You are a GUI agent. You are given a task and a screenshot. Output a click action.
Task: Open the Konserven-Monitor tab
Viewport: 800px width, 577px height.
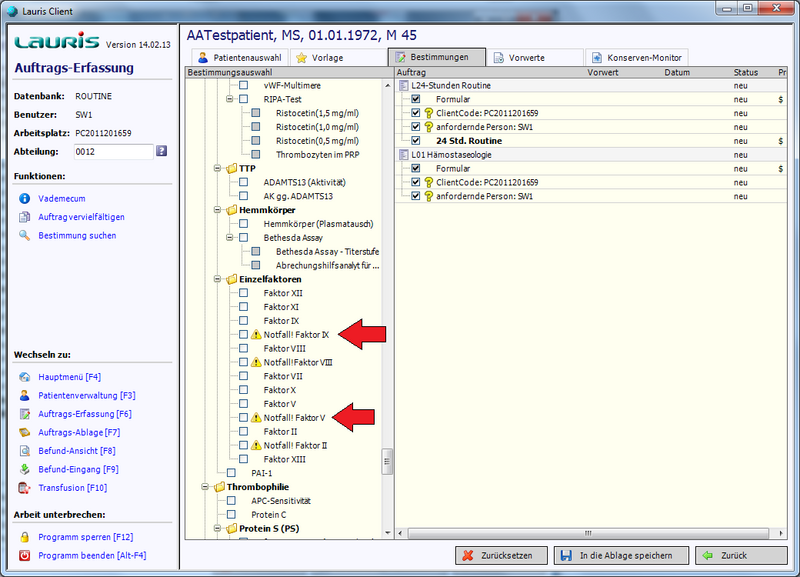coord(636,58)
